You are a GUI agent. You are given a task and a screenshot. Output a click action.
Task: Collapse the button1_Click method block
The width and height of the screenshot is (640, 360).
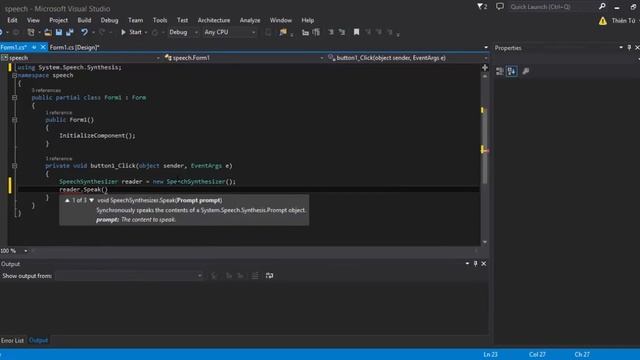coord(14,166)
